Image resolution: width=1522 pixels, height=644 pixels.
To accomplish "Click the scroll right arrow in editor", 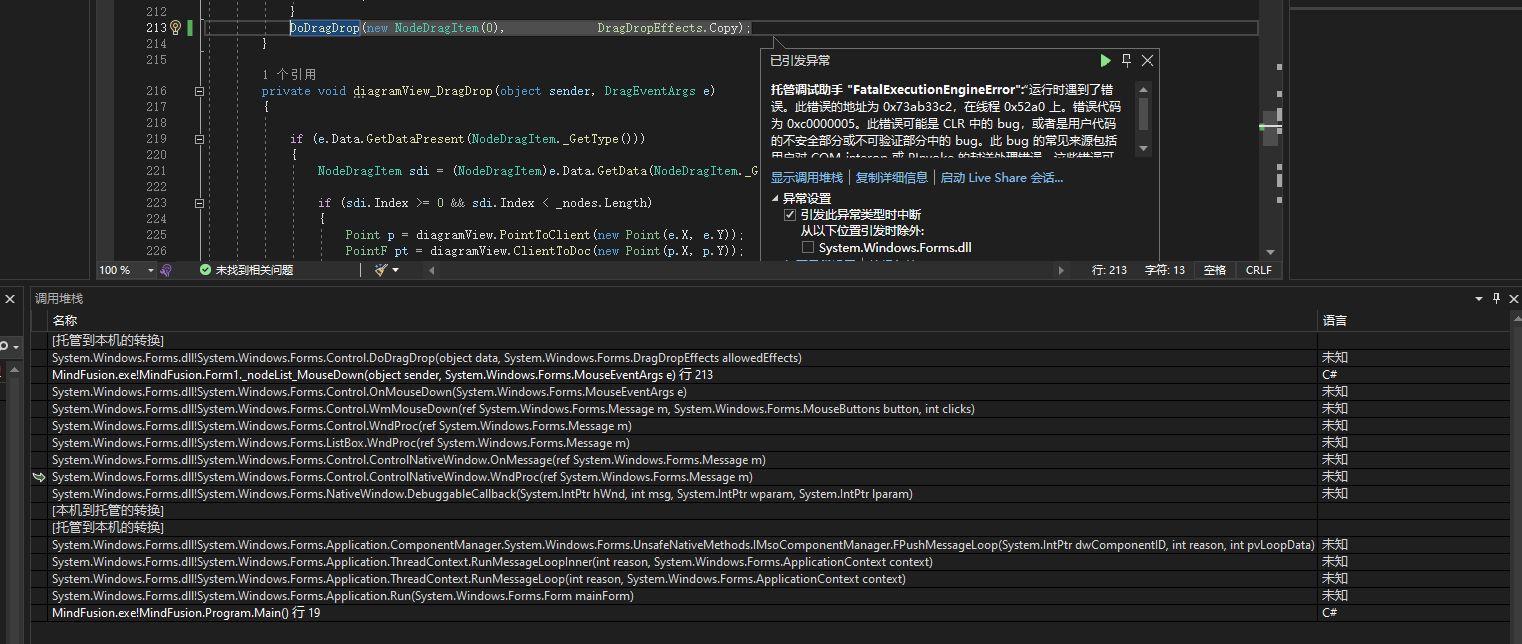I will [1063, 270].
